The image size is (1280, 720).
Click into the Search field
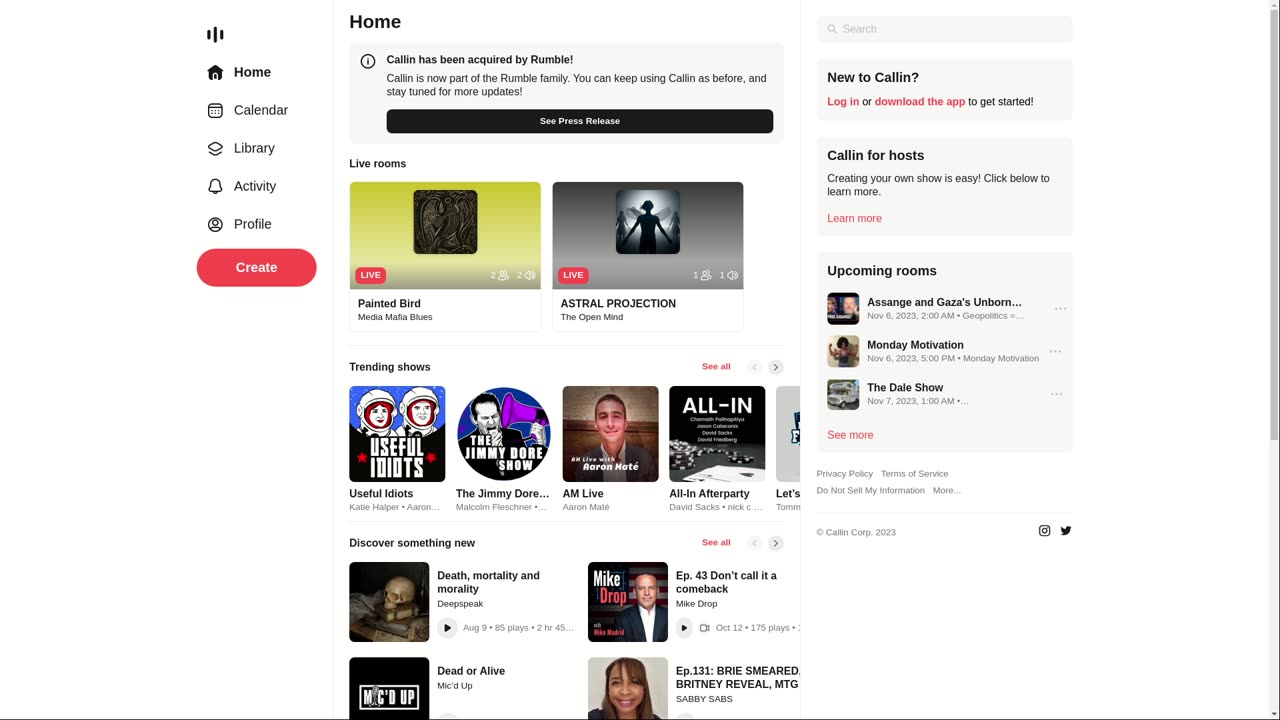944,29
